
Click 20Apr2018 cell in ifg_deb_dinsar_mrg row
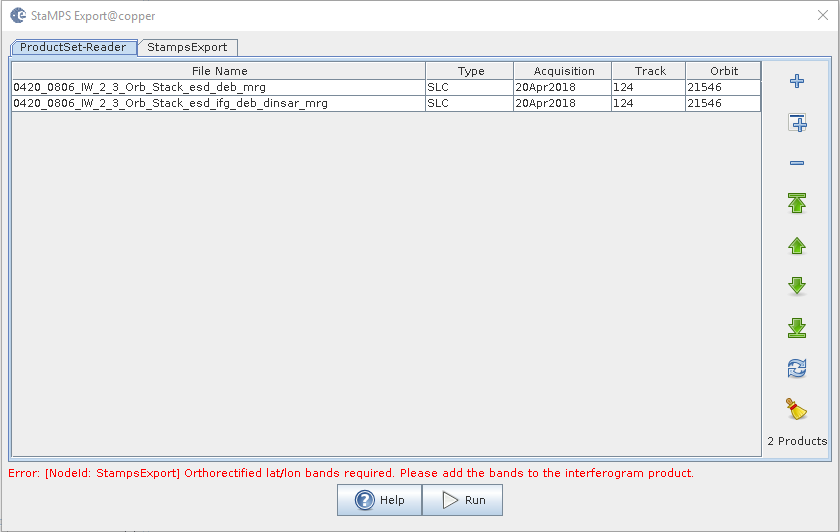click(x=562, y=103)
